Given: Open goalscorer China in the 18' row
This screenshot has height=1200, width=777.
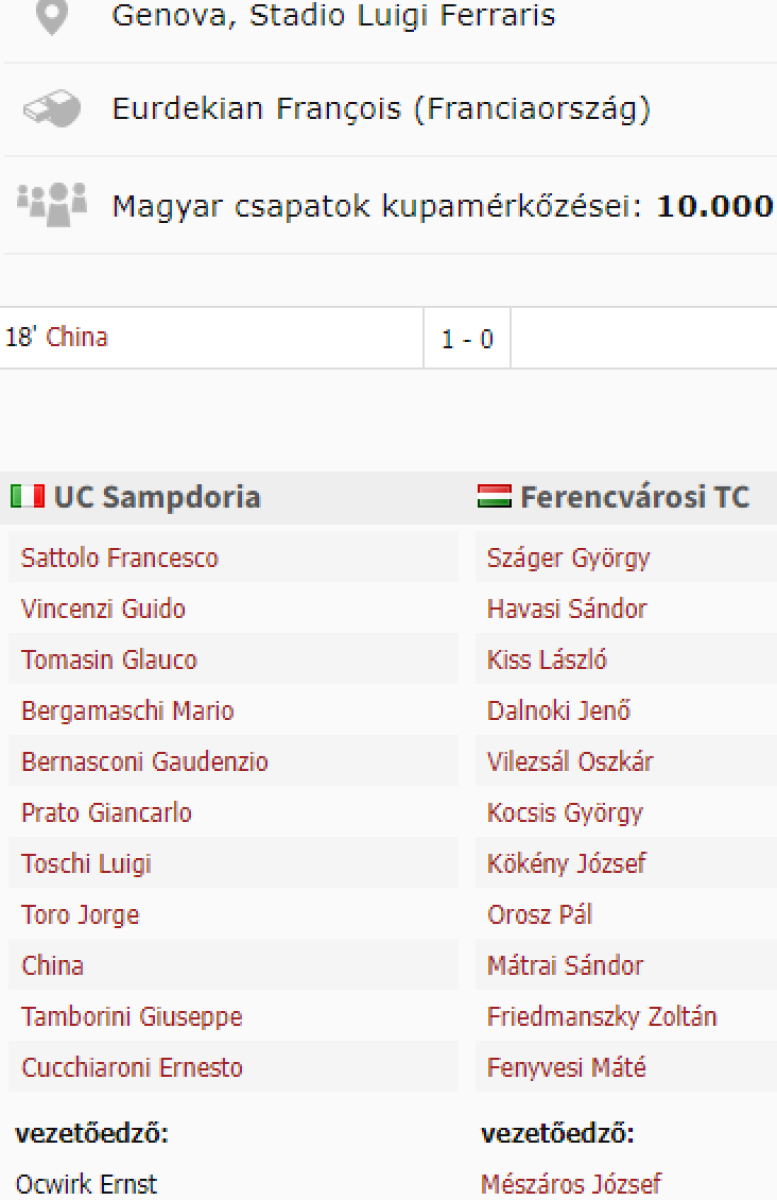Looking at the screenshot, I should (x=77, y=338).
